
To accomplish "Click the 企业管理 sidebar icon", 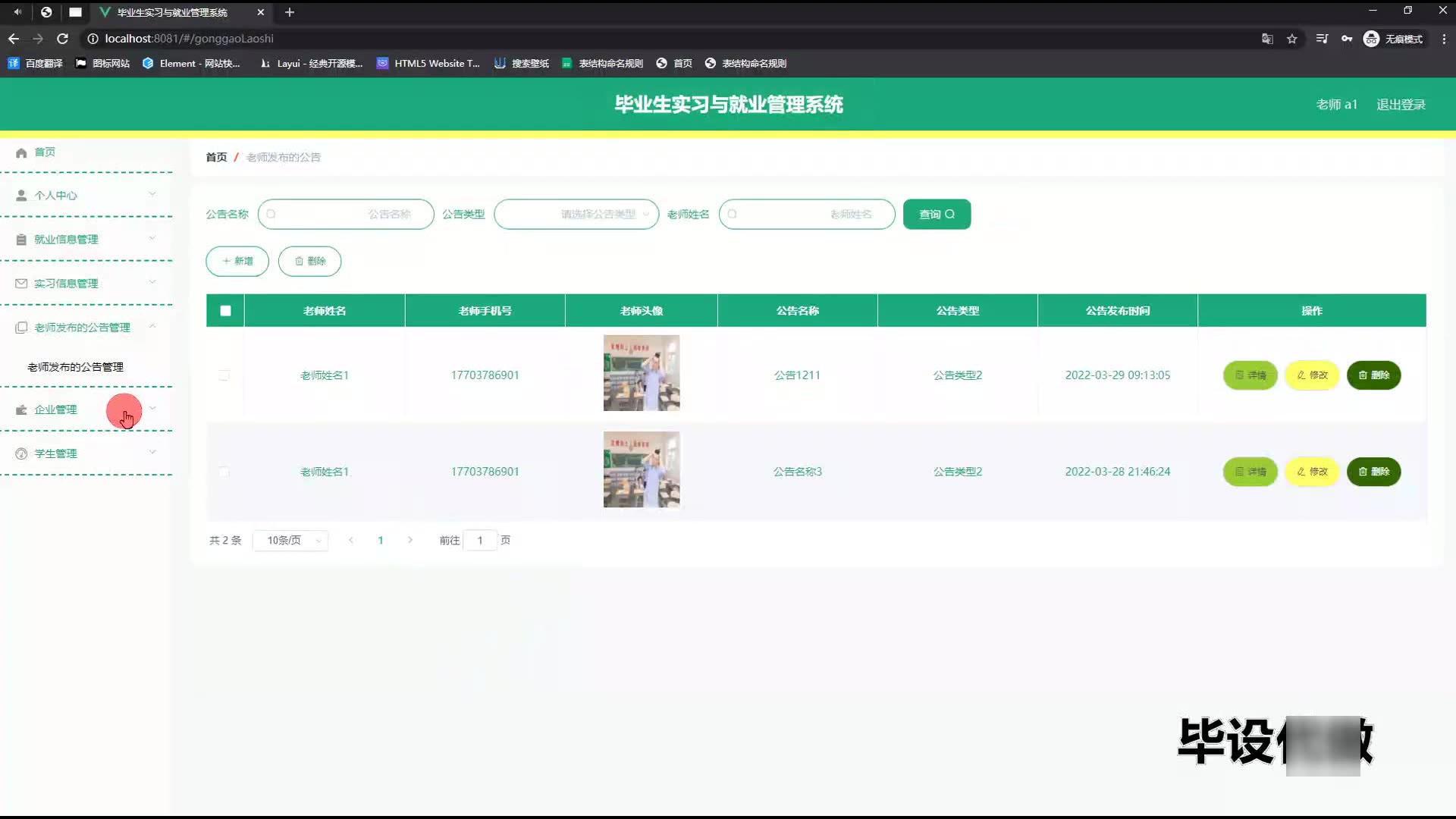I will (x=21, y=409).
